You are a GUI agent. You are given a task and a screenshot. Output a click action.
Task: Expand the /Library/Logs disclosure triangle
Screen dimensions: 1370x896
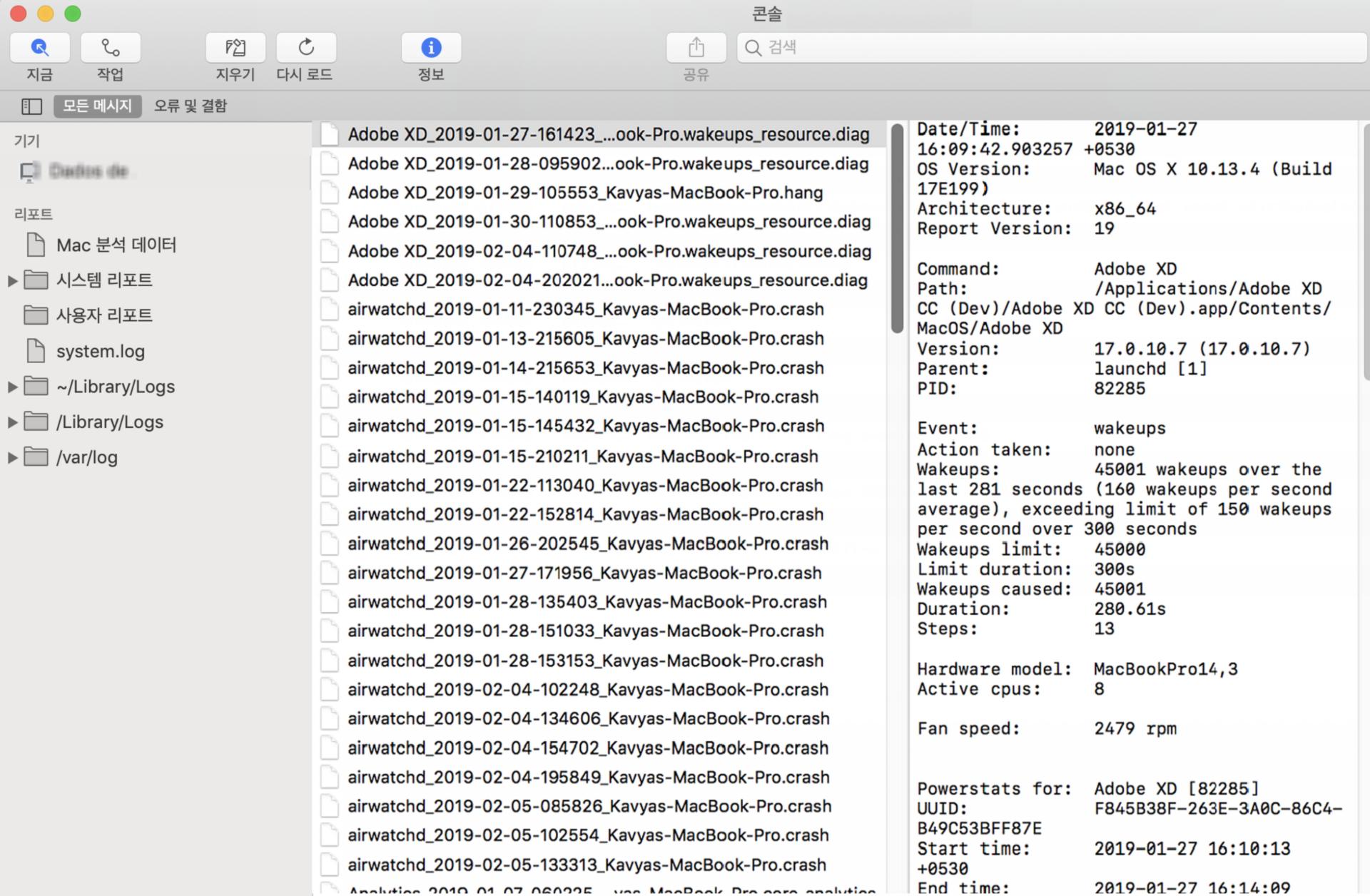[x=12, y=422]
